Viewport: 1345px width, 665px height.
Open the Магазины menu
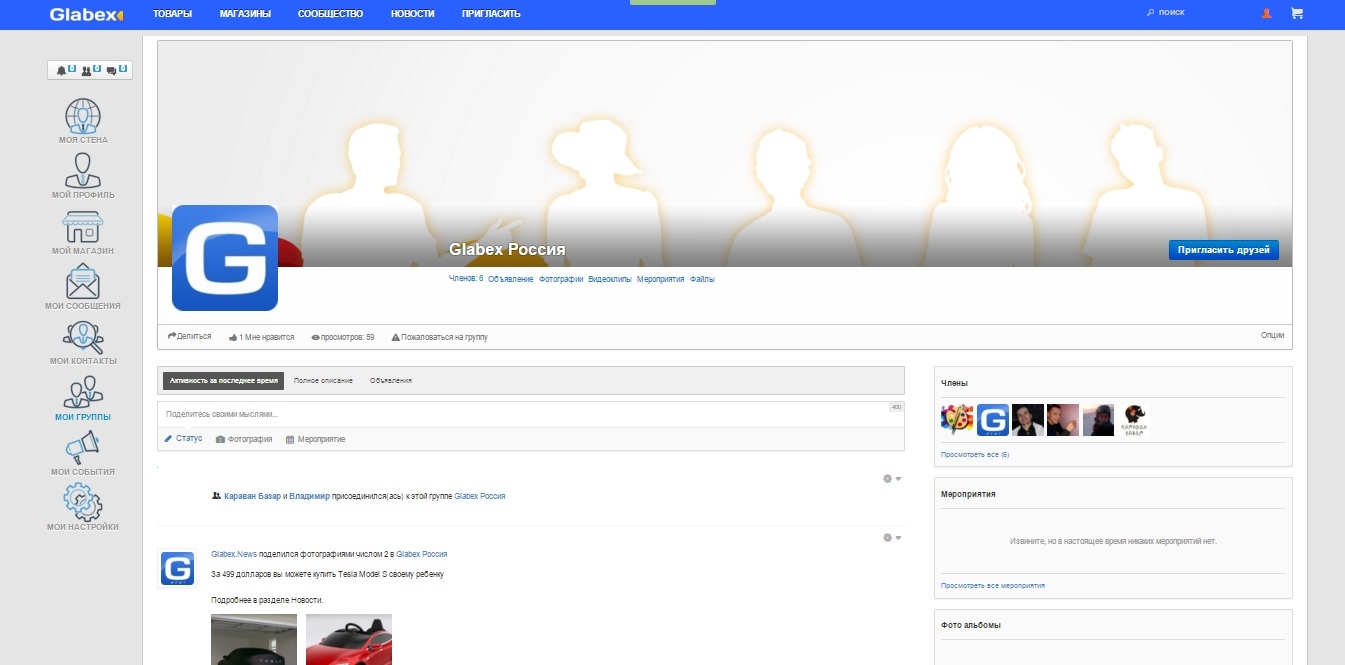coord(245,14)
